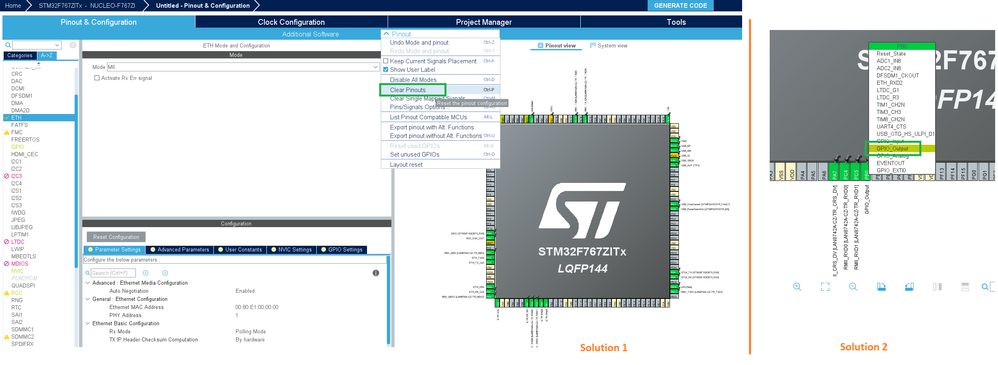
Task: Collapse the Pinout menu chevron
Action: click(x=386, y=34)
